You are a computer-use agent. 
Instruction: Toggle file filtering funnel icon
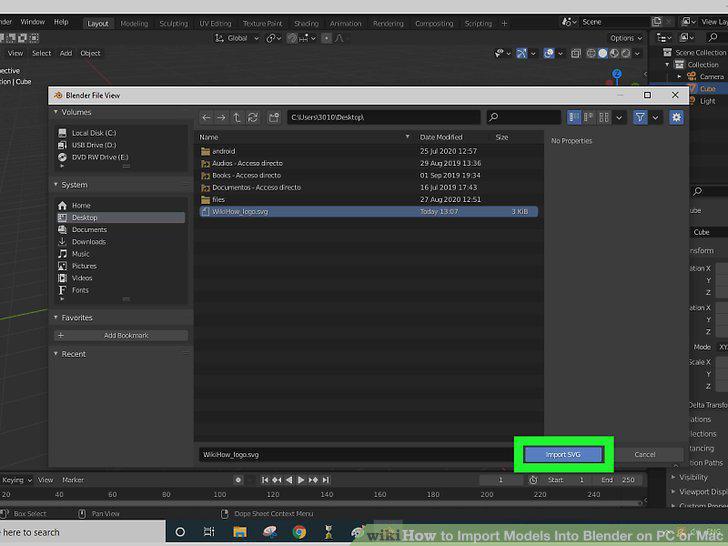tap(640, 117)
